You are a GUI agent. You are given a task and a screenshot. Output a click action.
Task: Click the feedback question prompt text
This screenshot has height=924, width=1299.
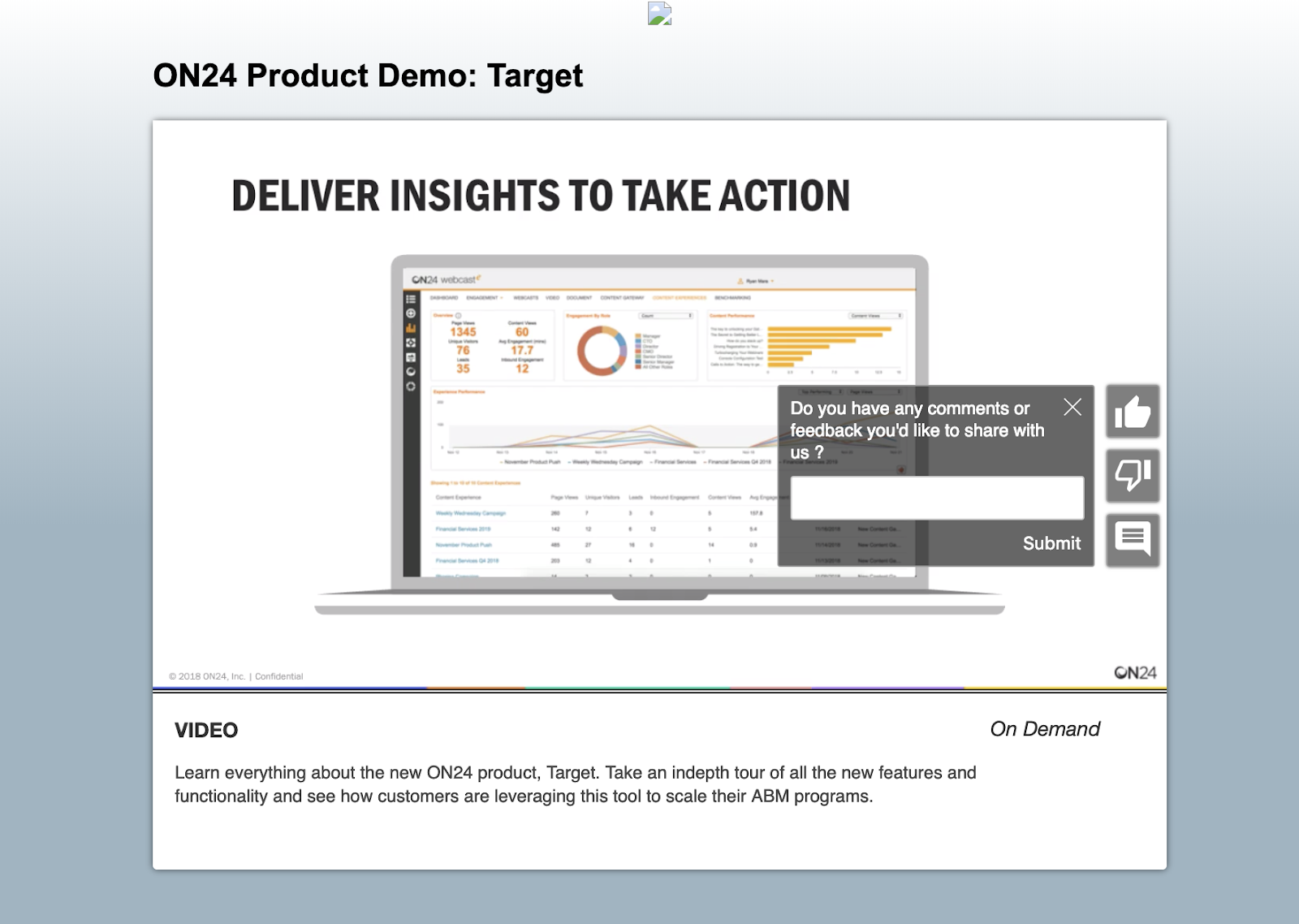tap(917, 430)
